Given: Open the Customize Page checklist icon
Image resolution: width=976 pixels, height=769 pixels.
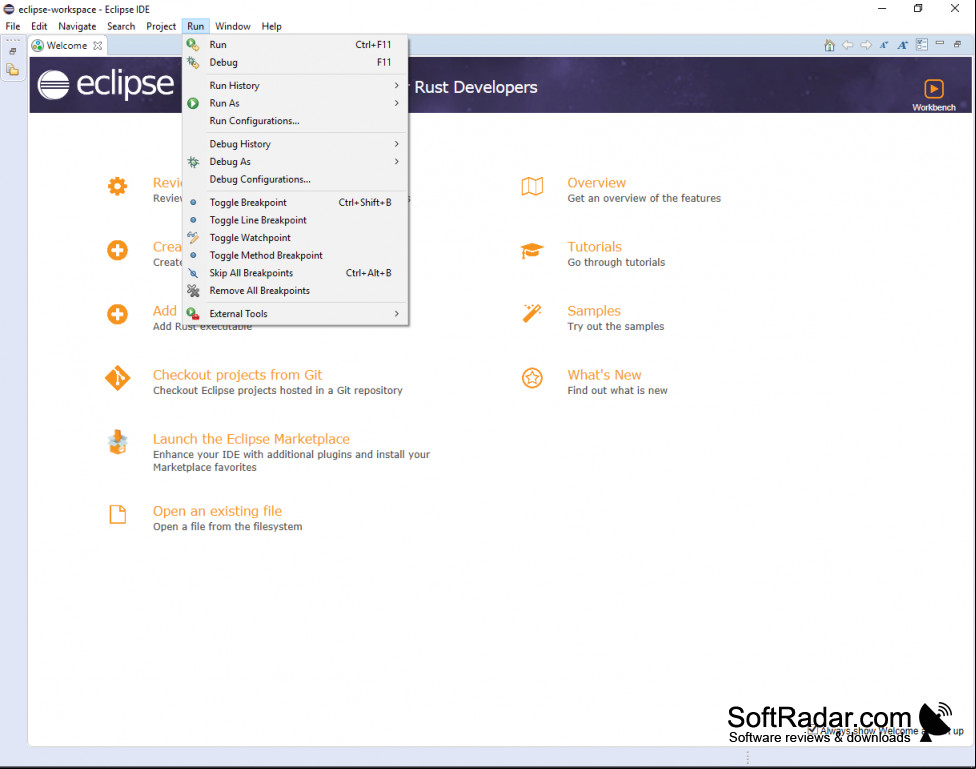Looking at the screenshot, I should pyautogui.click(x=922, y=45).
